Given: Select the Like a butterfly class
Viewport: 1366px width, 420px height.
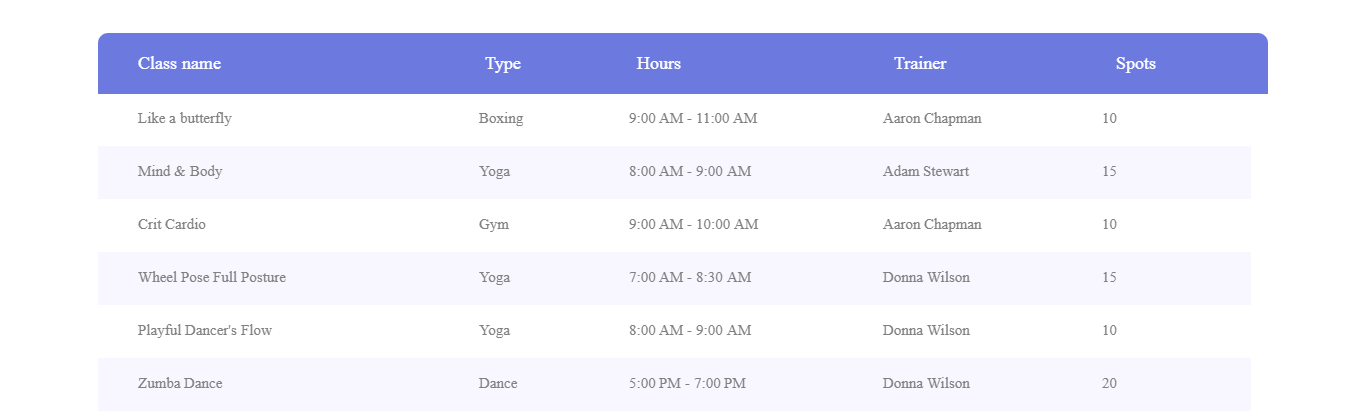Looking at the screenshot, I should [184, 118].
